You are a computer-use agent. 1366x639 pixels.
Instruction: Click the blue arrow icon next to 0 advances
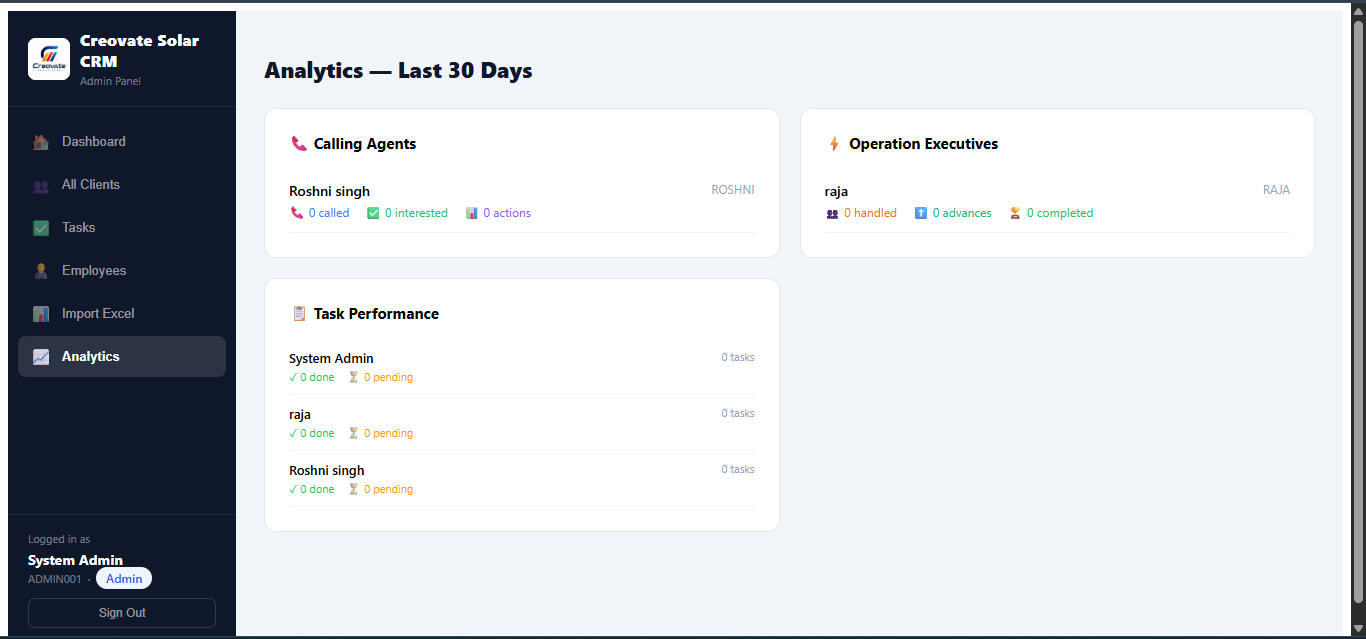pos(921,213)
